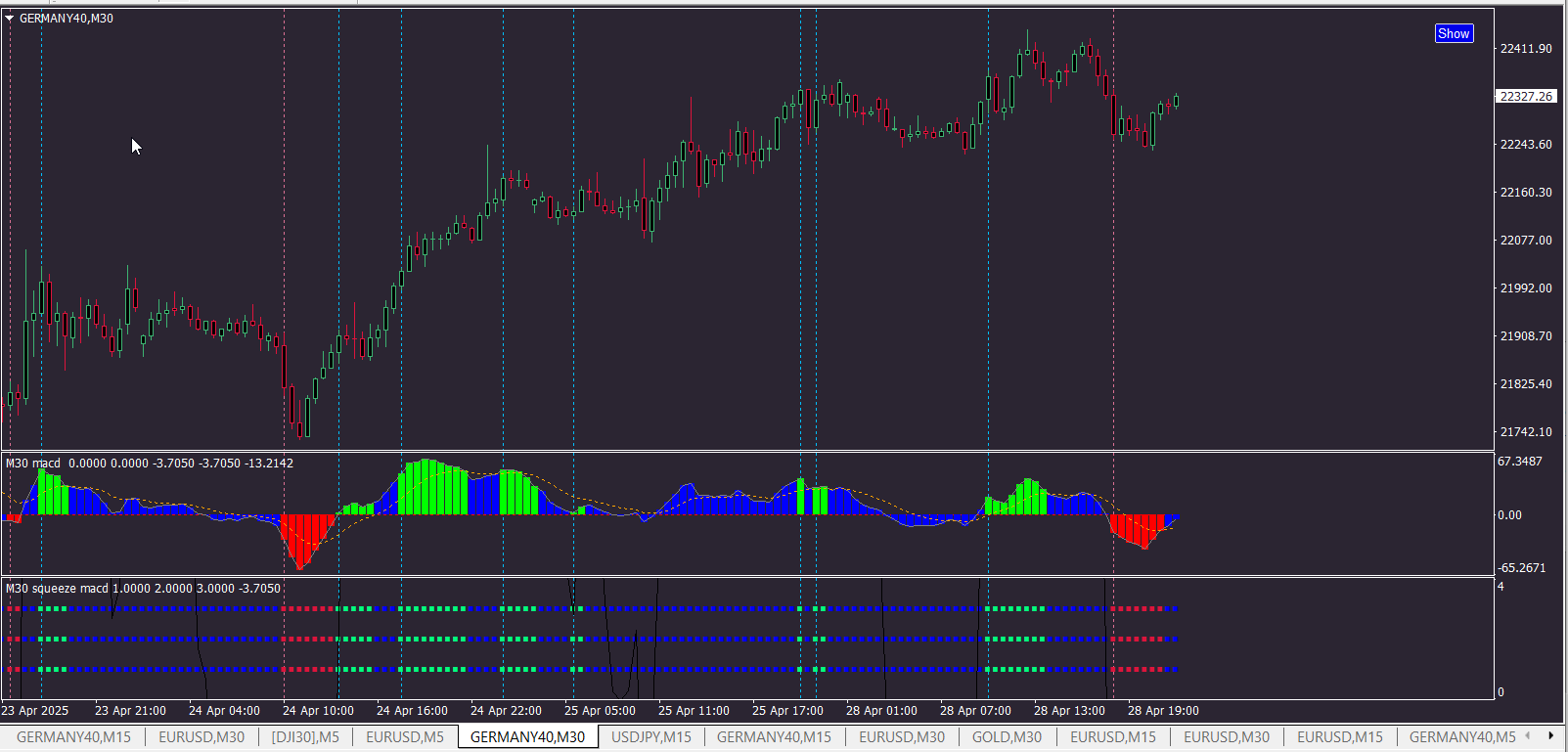Click the left chart tabs arrow

coord(1529,736)
